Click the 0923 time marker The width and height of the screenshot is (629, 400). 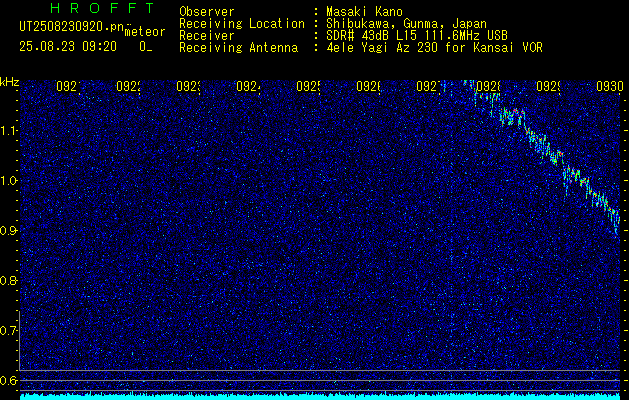[x=189, y=86]
